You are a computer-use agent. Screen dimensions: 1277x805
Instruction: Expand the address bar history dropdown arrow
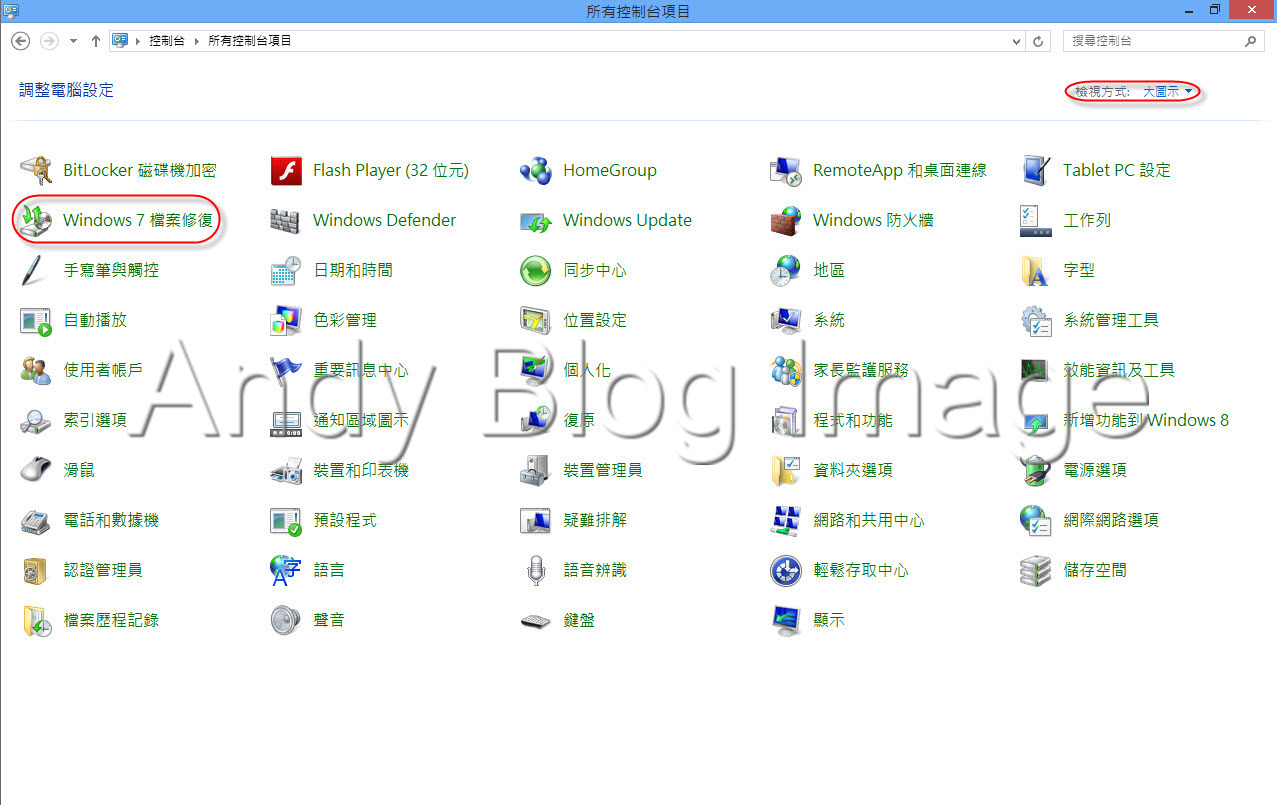click(x=1017, y=41)
